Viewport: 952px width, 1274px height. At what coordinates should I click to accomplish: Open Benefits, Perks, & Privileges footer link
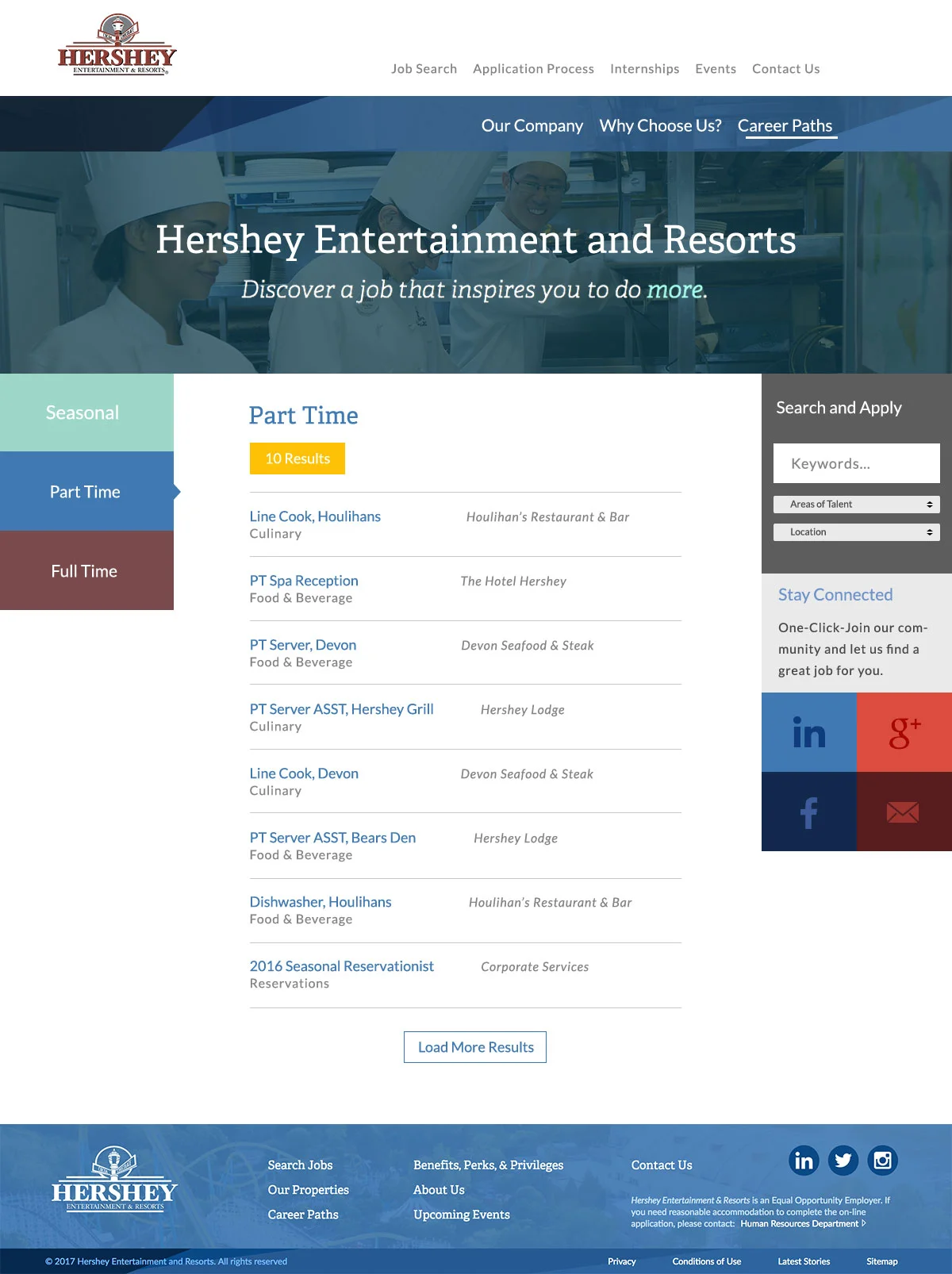488,1165
